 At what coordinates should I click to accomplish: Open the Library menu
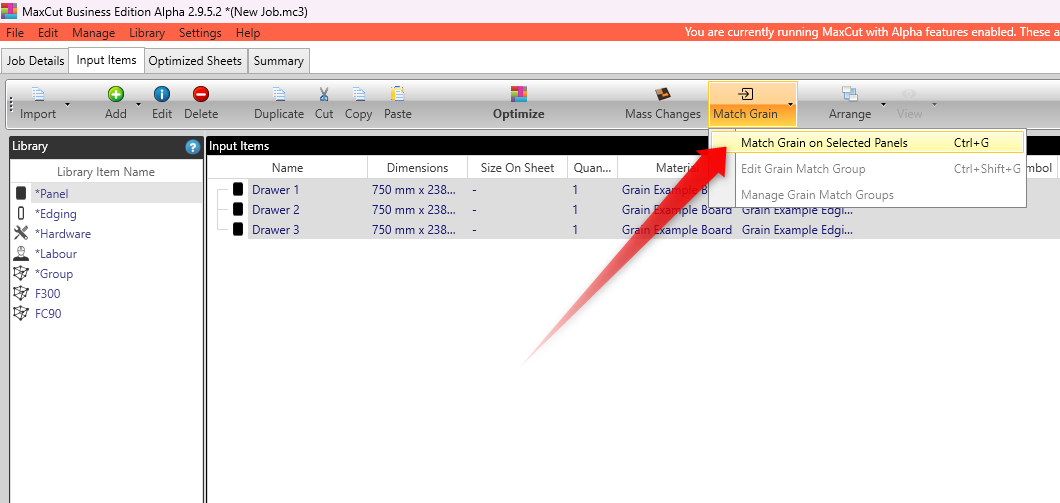(147, 32)
